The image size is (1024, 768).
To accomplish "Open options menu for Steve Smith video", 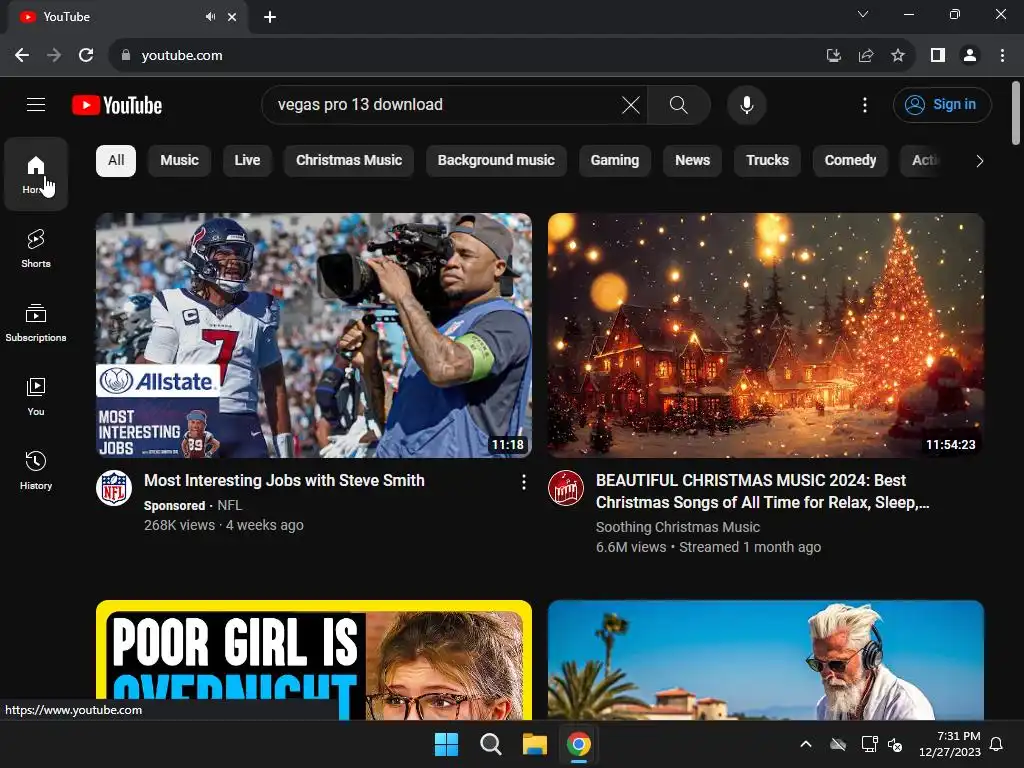I will (524, 482).
